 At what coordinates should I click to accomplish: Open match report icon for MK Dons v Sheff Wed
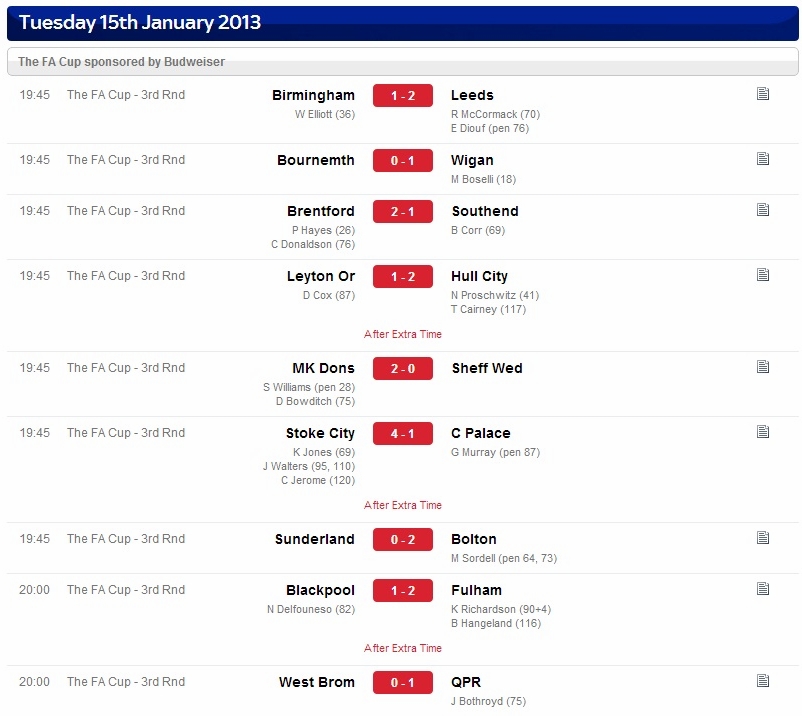(763, 367)
